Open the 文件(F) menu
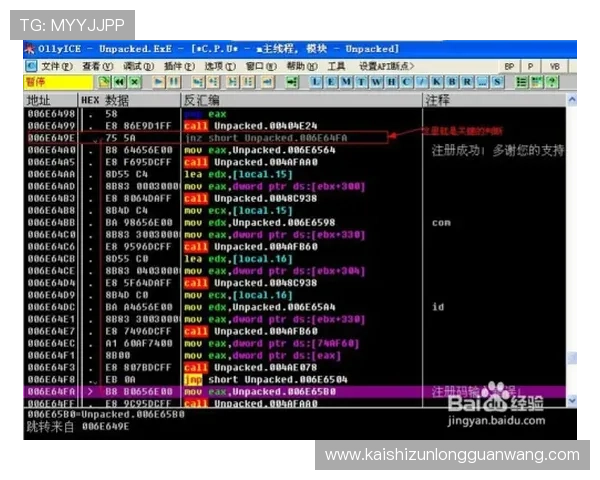 [x=56, y=66]
